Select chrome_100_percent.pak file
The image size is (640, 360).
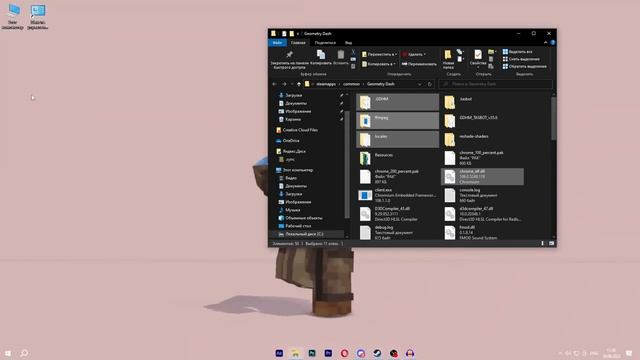click(482, 158)
